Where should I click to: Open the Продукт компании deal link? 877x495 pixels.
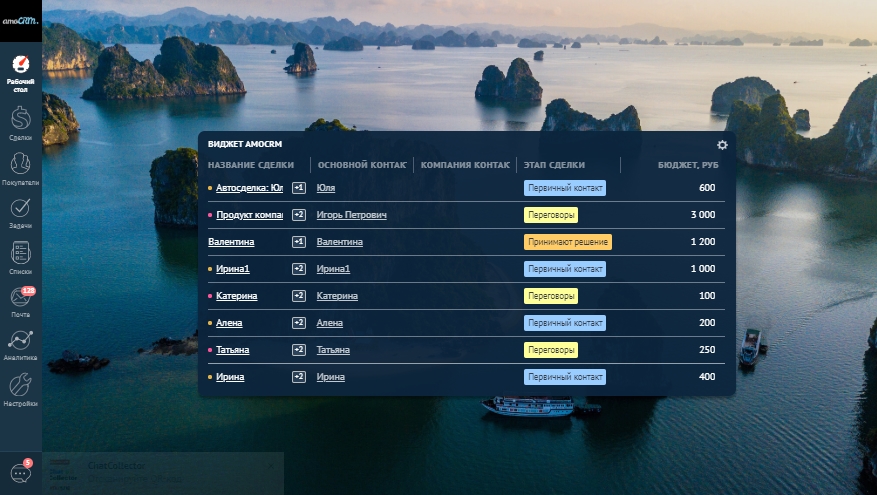(249, 215)
